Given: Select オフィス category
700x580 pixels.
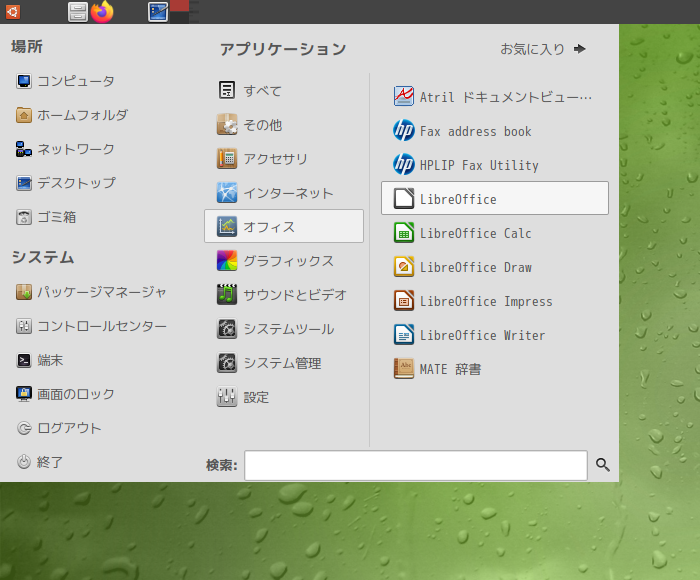Looking at the screenshot, I should pos(284,226).
